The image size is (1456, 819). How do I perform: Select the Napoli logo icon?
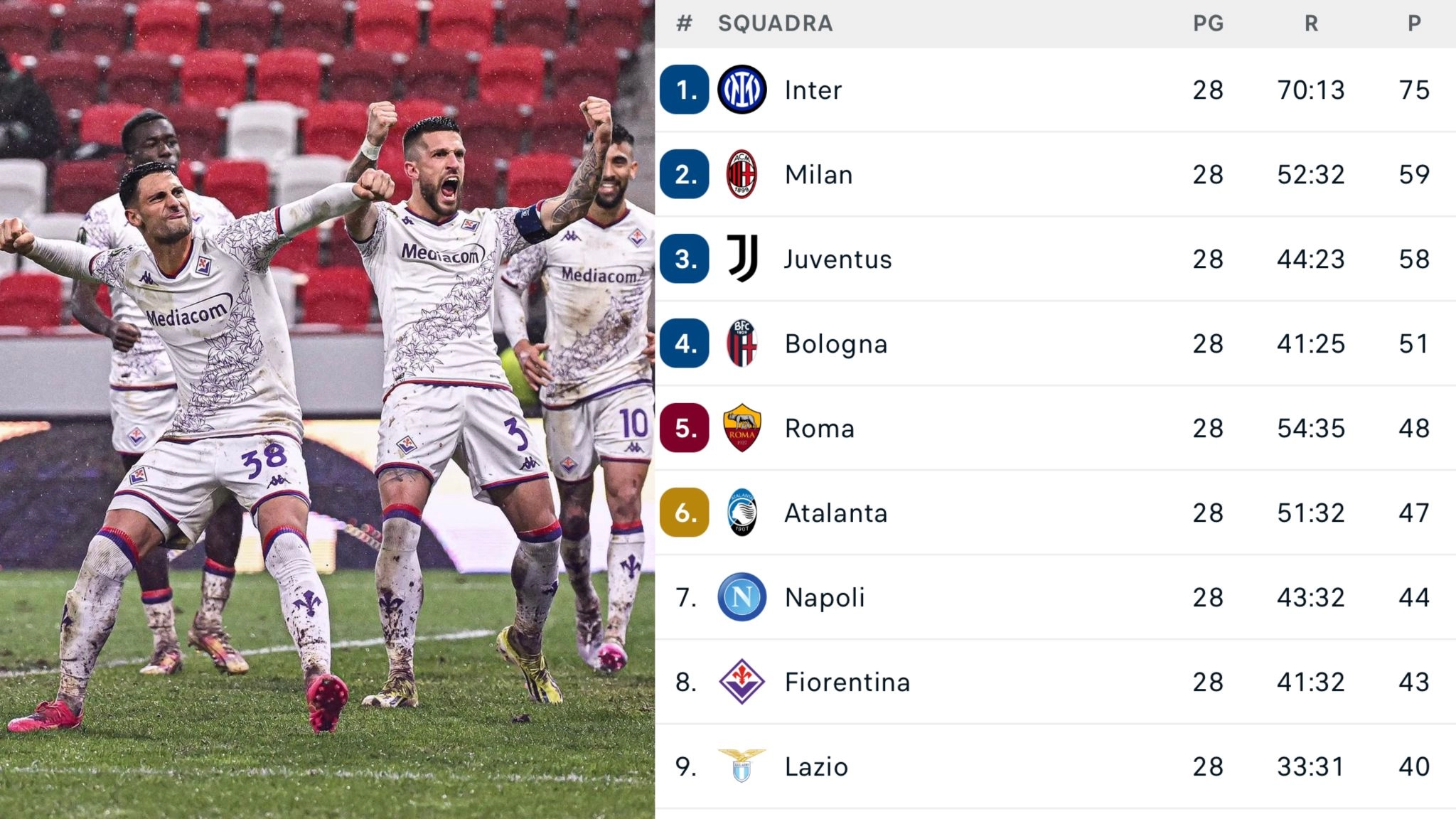(742, 597)
